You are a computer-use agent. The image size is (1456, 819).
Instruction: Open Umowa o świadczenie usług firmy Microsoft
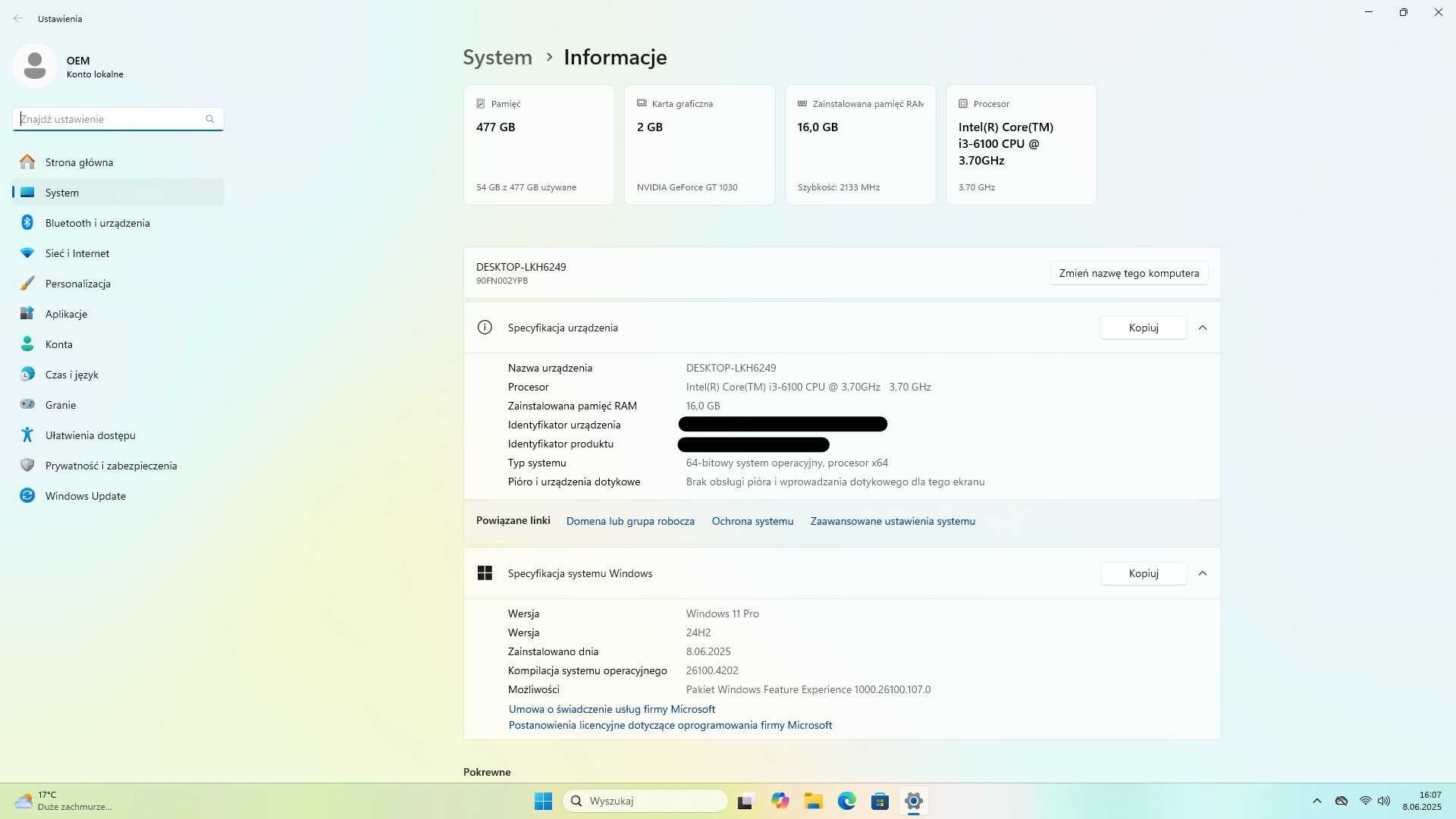pos(612,709)
